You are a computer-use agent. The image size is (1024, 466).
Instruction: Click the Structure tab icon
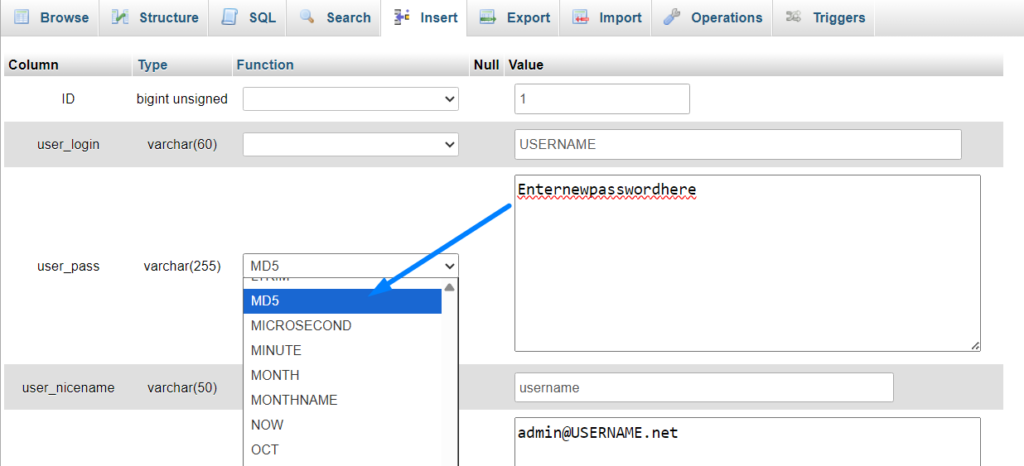point(120,17)
